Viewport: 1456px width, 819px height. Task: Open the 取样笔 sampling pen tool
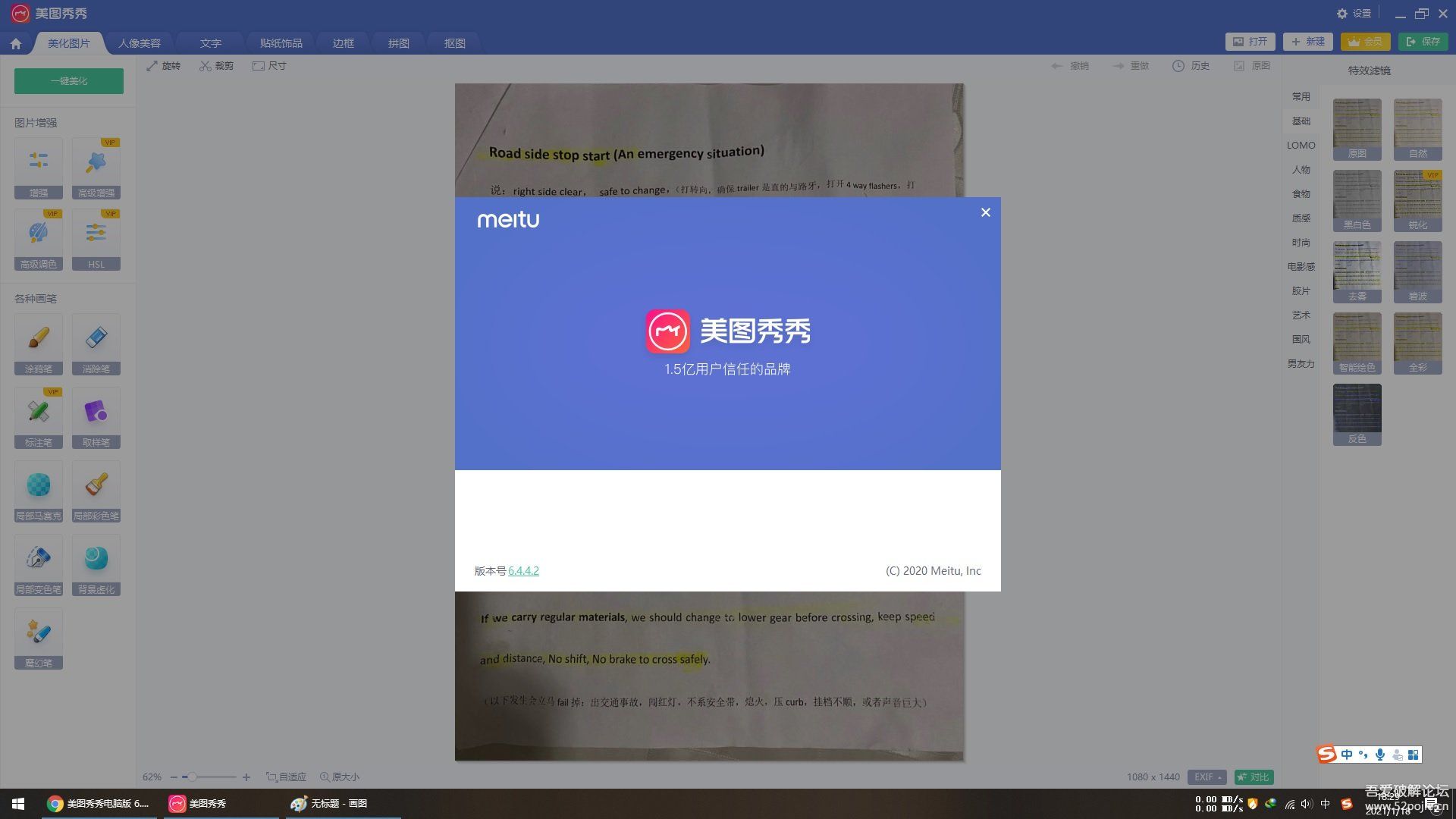[96, 416]
